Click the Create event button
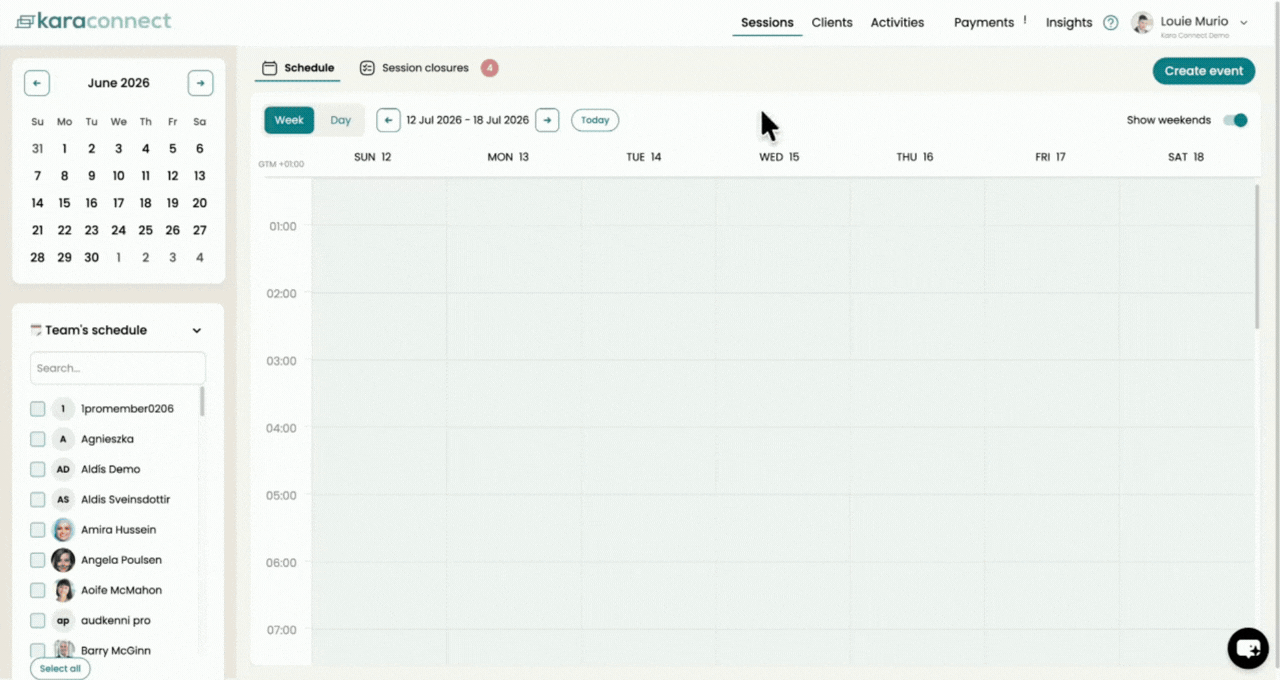Image resolution: width=1280 pixels, height=680 pixels. 1204,71
